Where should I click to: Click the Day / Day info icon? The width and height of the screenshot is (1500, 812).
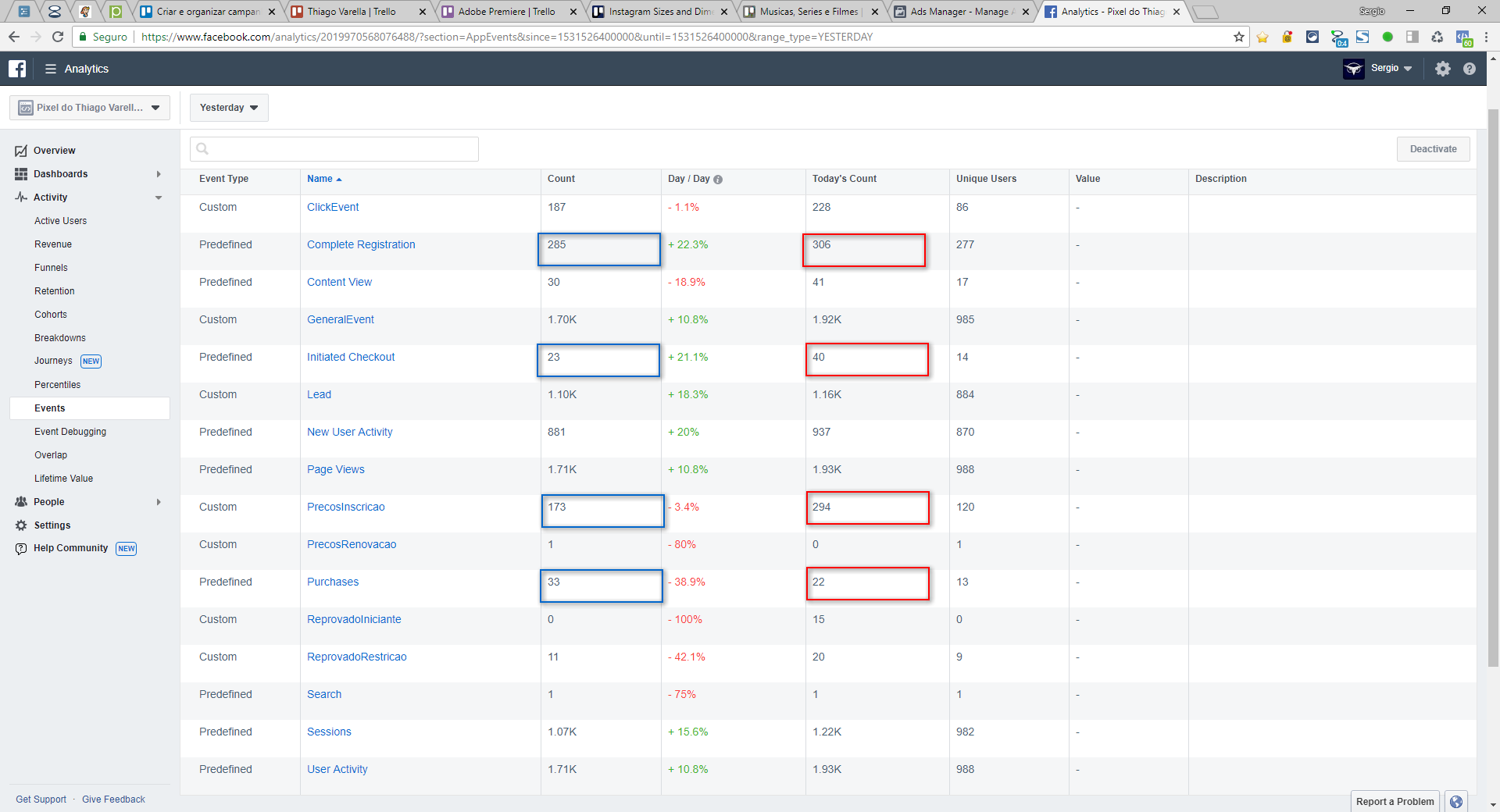click(x=718, y=180)
